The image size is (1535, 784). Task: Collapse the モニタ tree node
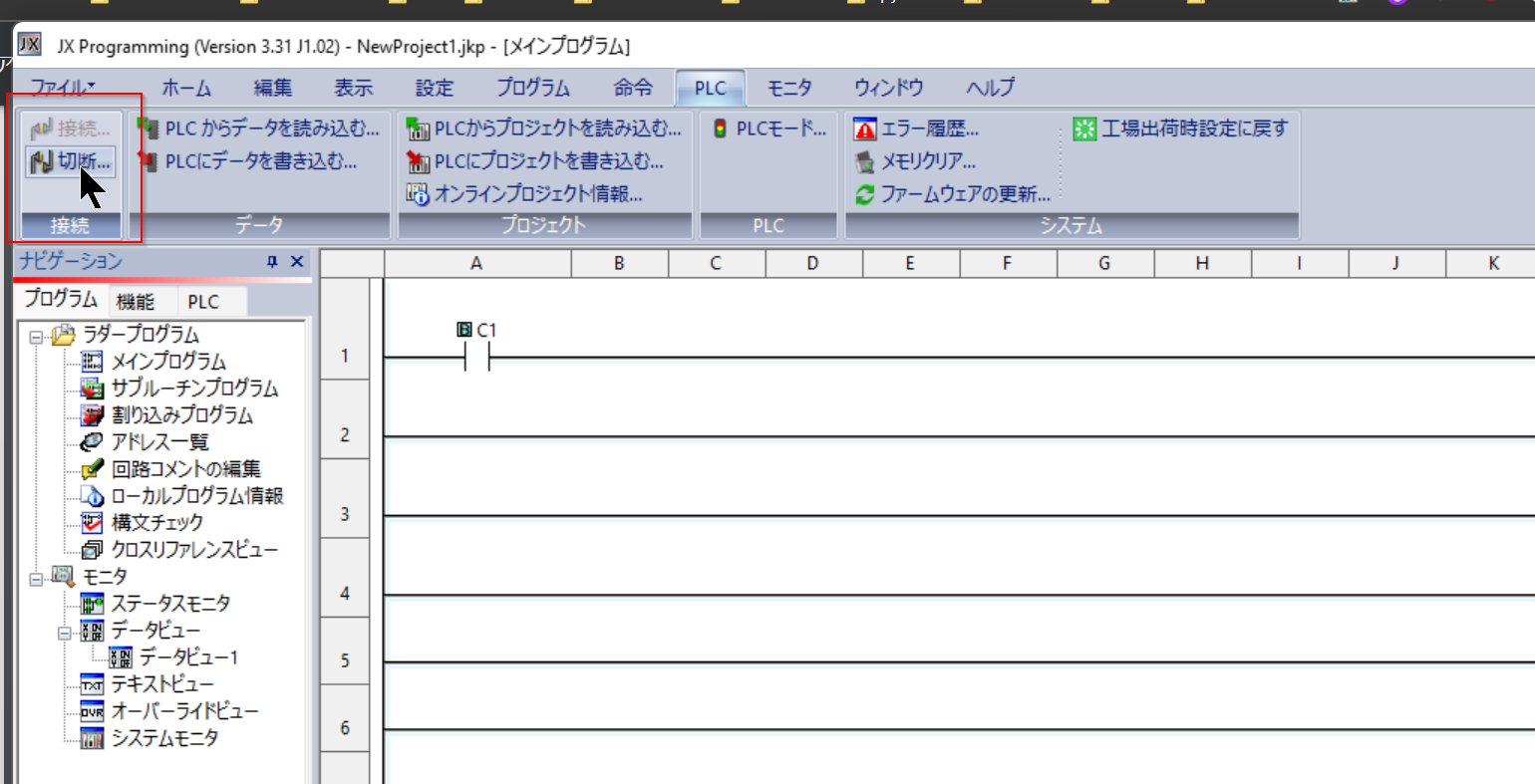point(37,578)
